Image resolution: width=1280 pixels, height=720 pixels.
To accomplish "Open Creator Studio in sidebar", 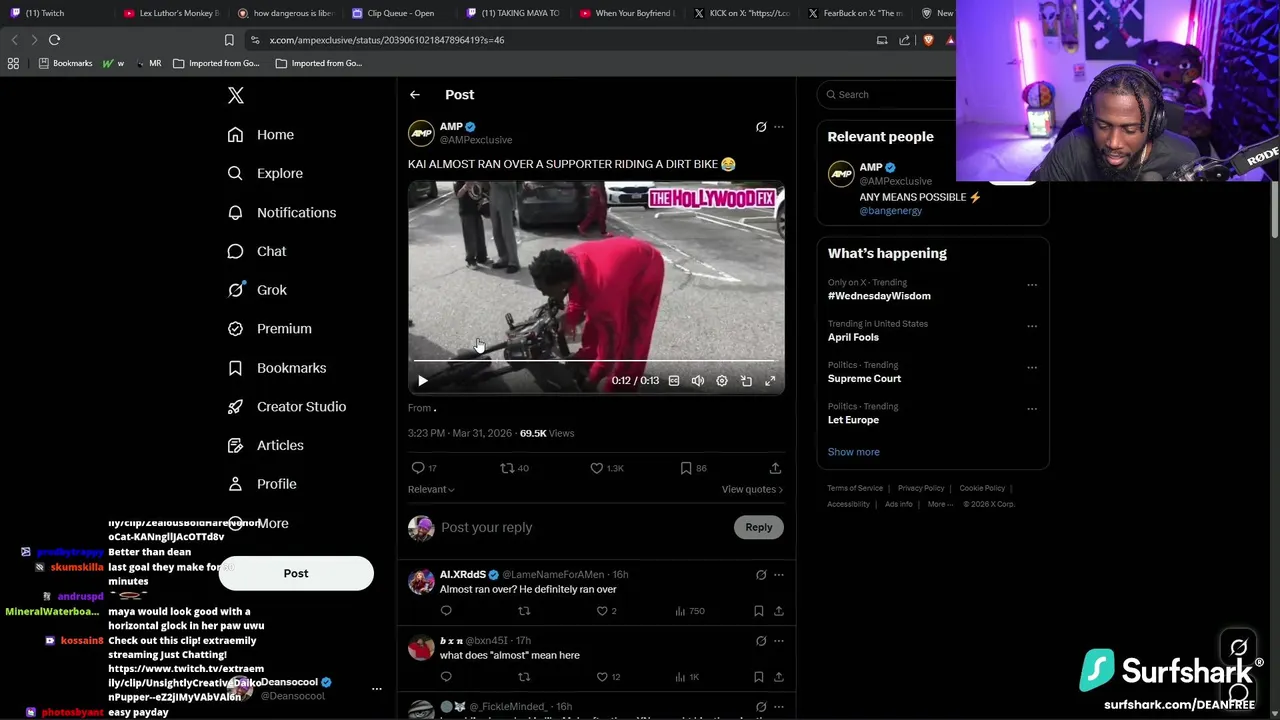I will click(286, 406).
